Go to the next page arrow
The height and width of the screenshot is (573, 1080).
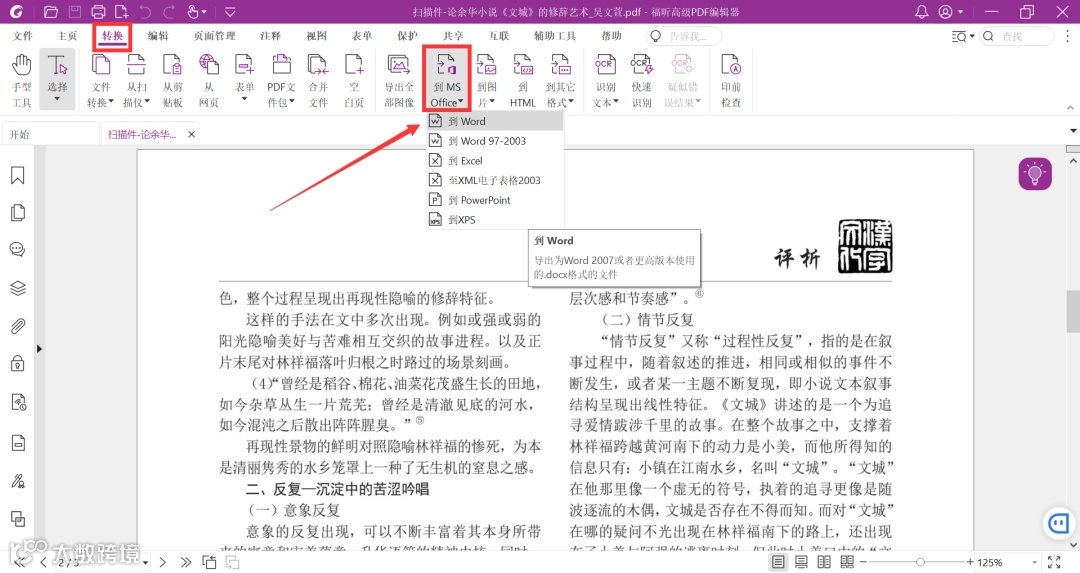tap(163, 562)
